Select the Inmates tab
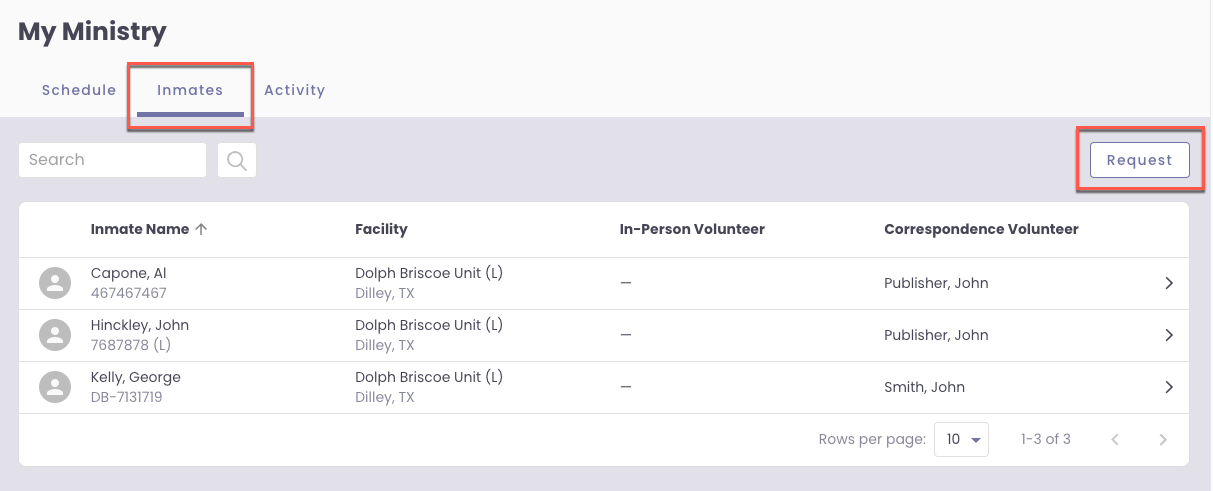 [190, 90]
